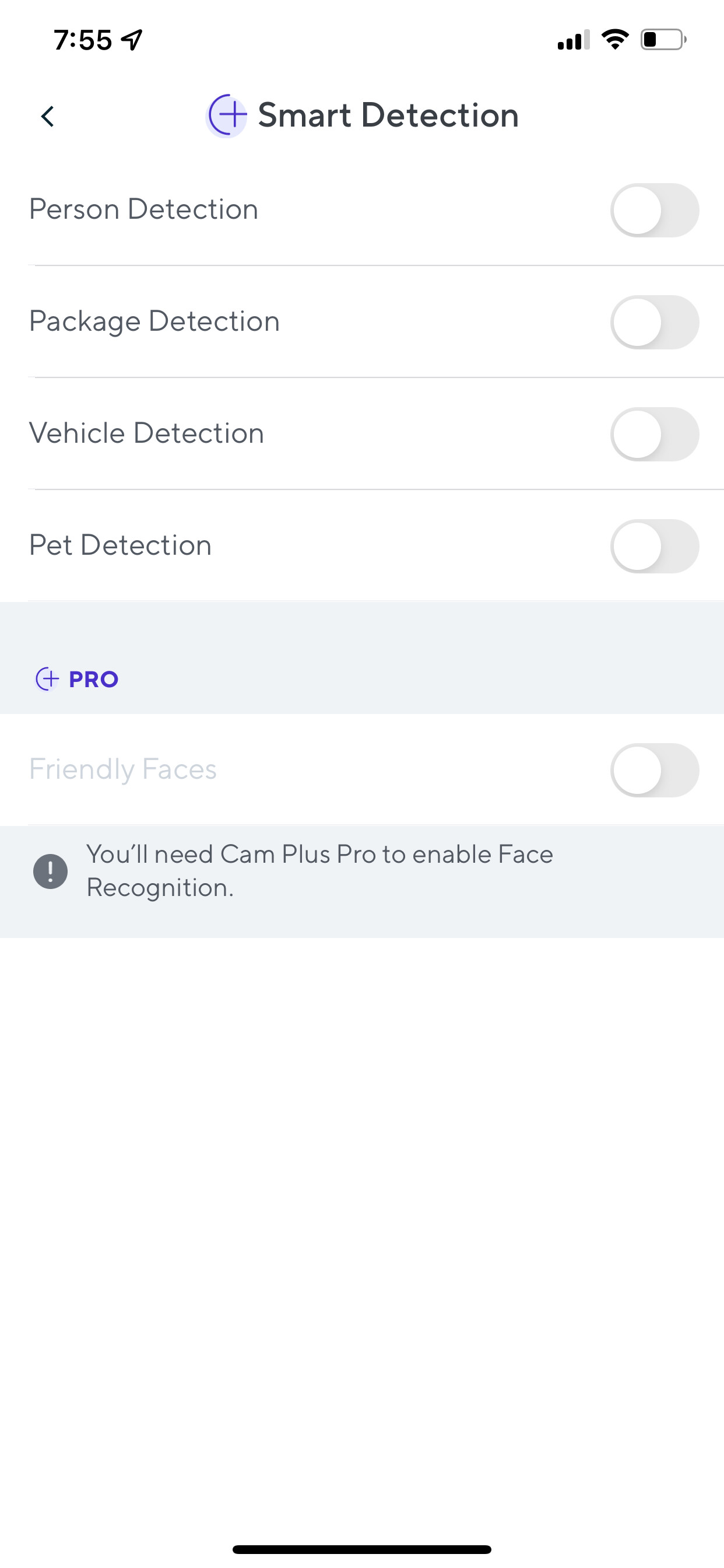Tap the PRO section label
The image size is (724, 1568).
[93, 678]
